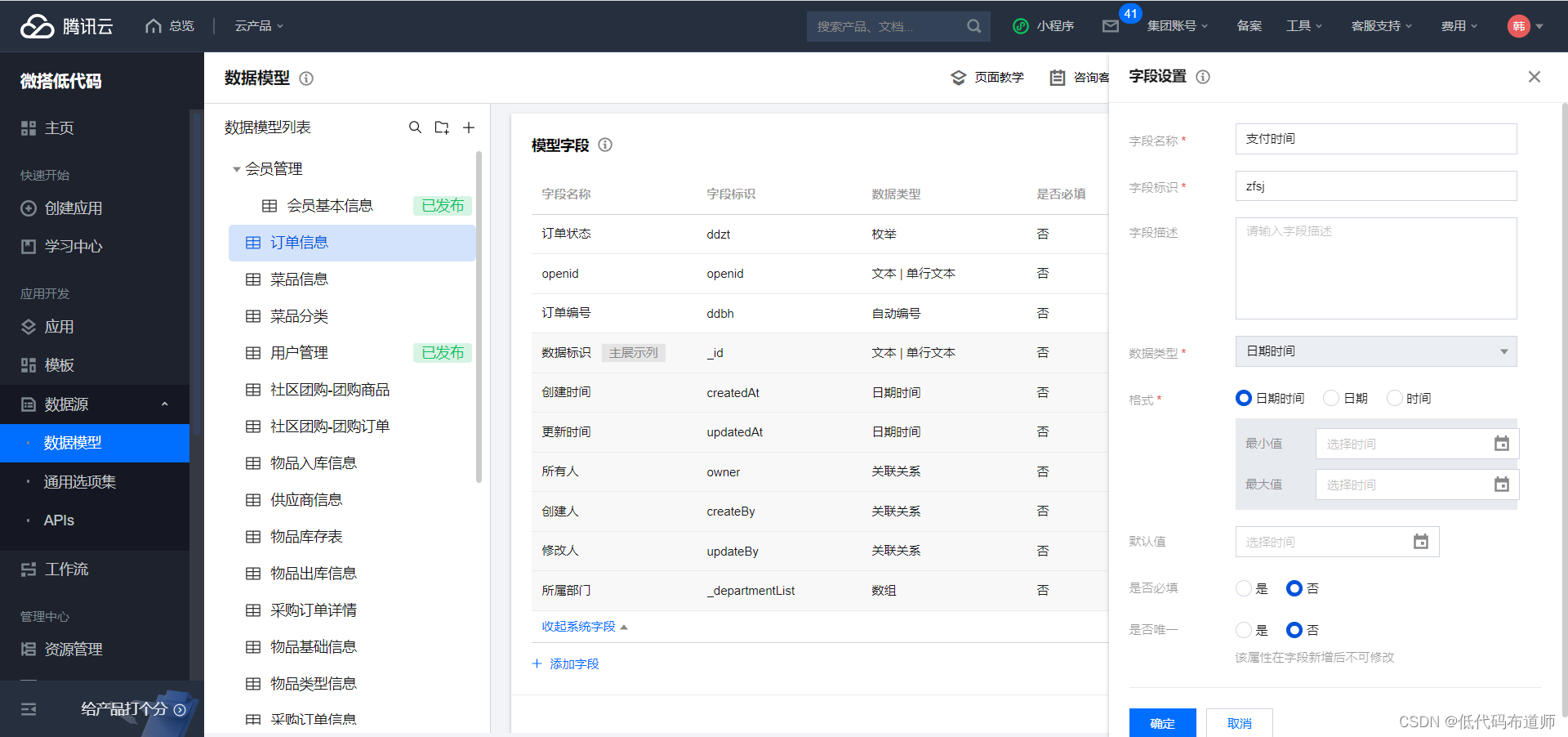
Task: Open the 数据类型 dropdown
Action: click(1376, 351)
